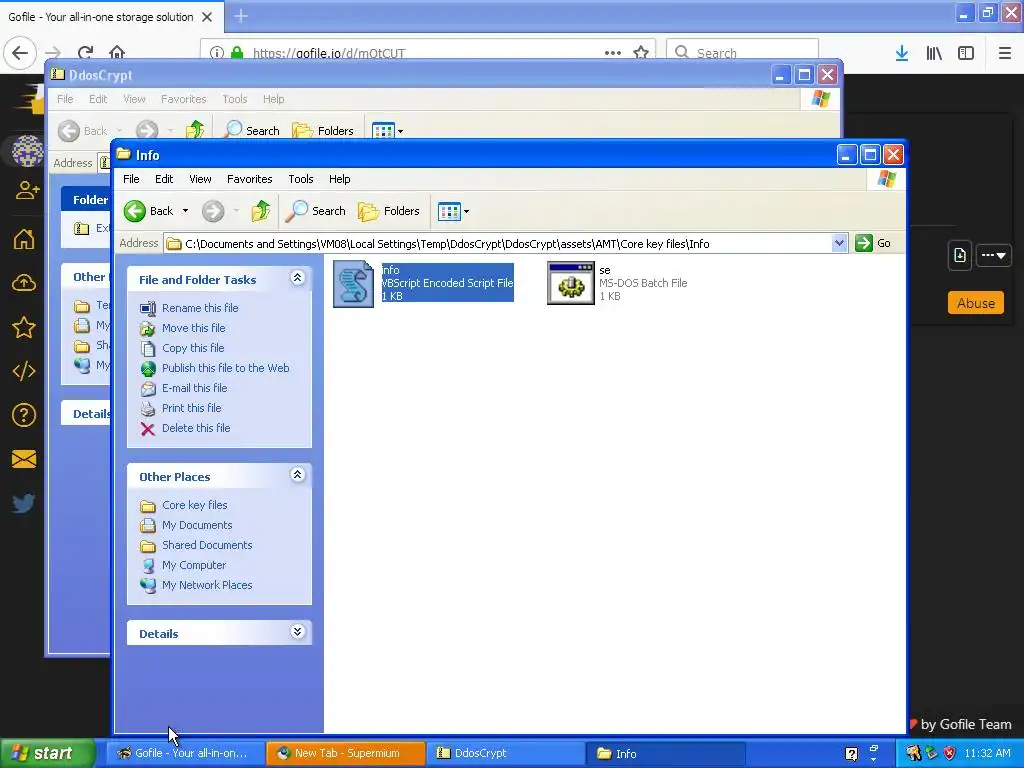1024x768 pixels.
Task: Open Back history dropdown in Info window
Action: click(x=185, y=211)
